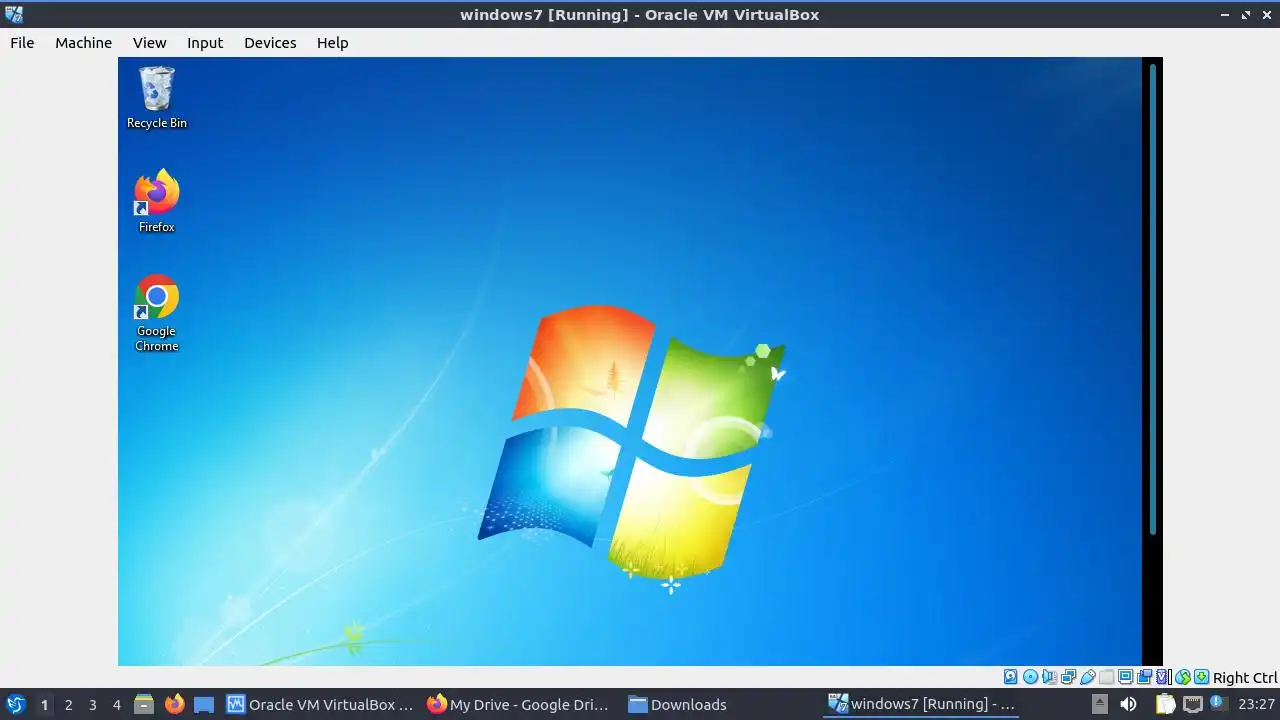Open the Machine menu

pos(83,43)
